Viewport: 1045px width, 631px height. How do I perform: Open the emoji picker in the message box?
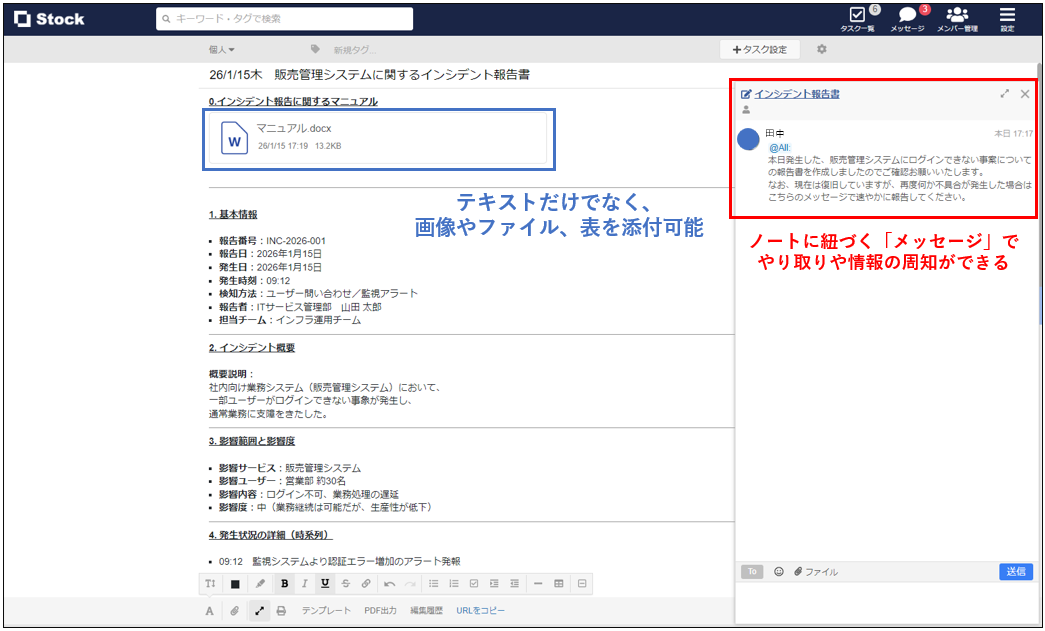tap(778, 572)
